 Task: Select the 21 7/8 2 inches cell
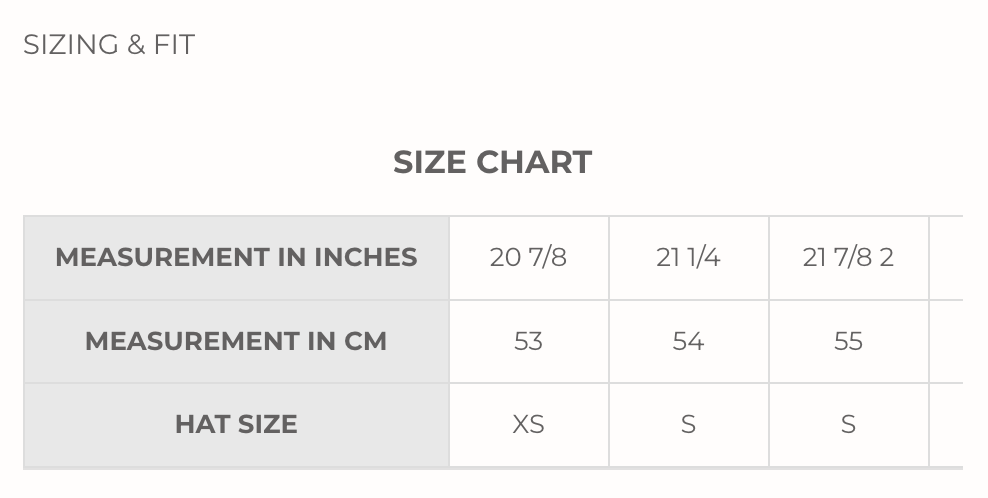(x=848, y=257)
